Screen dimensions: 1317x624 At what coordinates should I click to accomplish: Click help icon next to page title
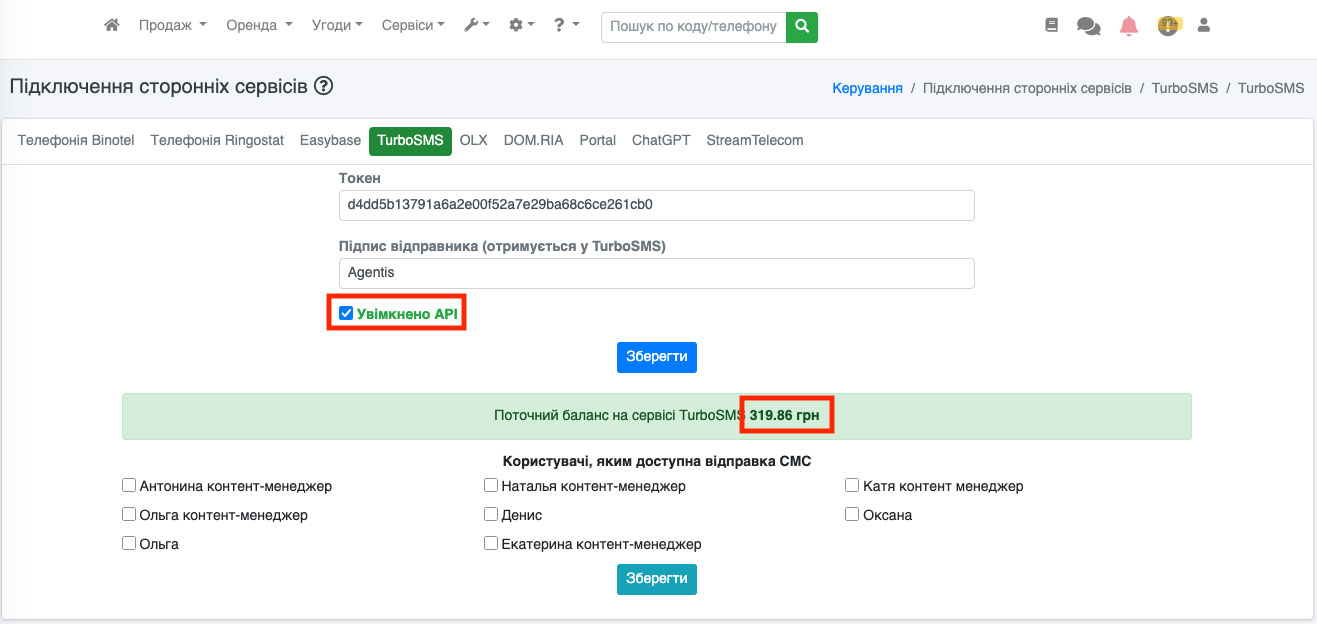click(x=323, y=86)
